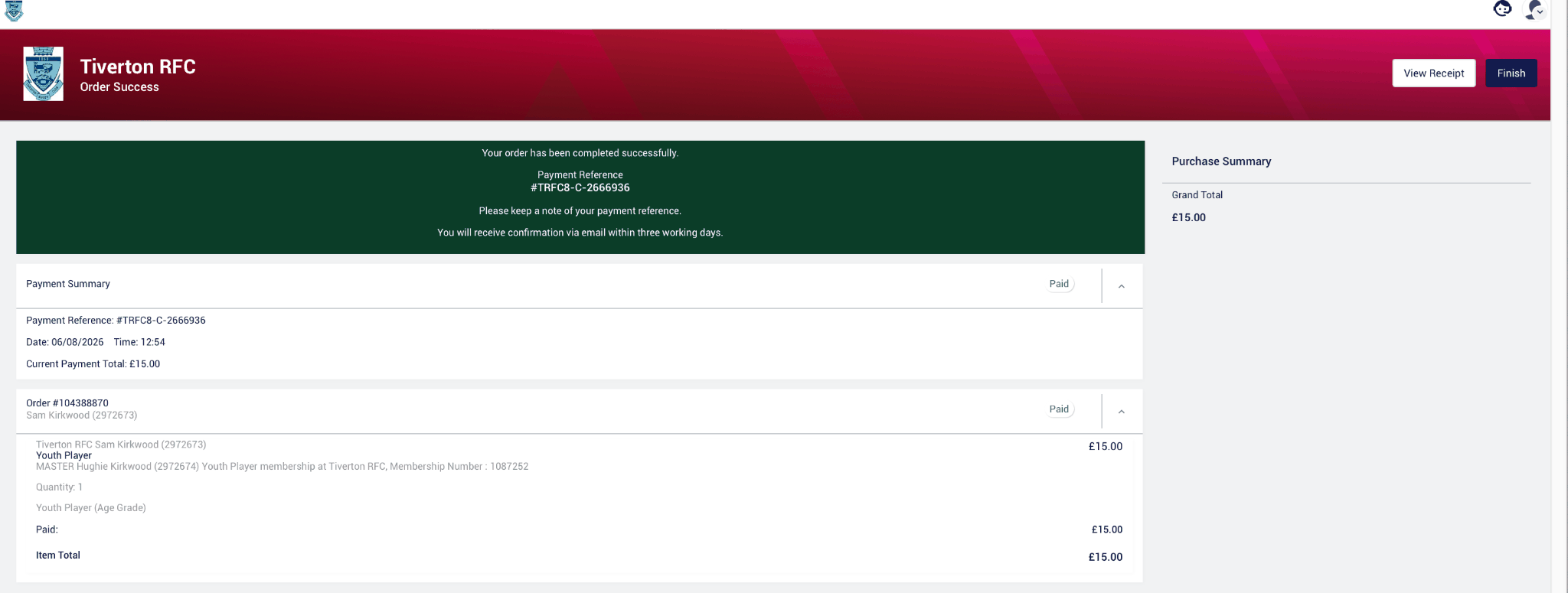Viewport: 1568px width, 593px height.
Task: Click 'Order #104388870' heading
Action: coord(67,403)
